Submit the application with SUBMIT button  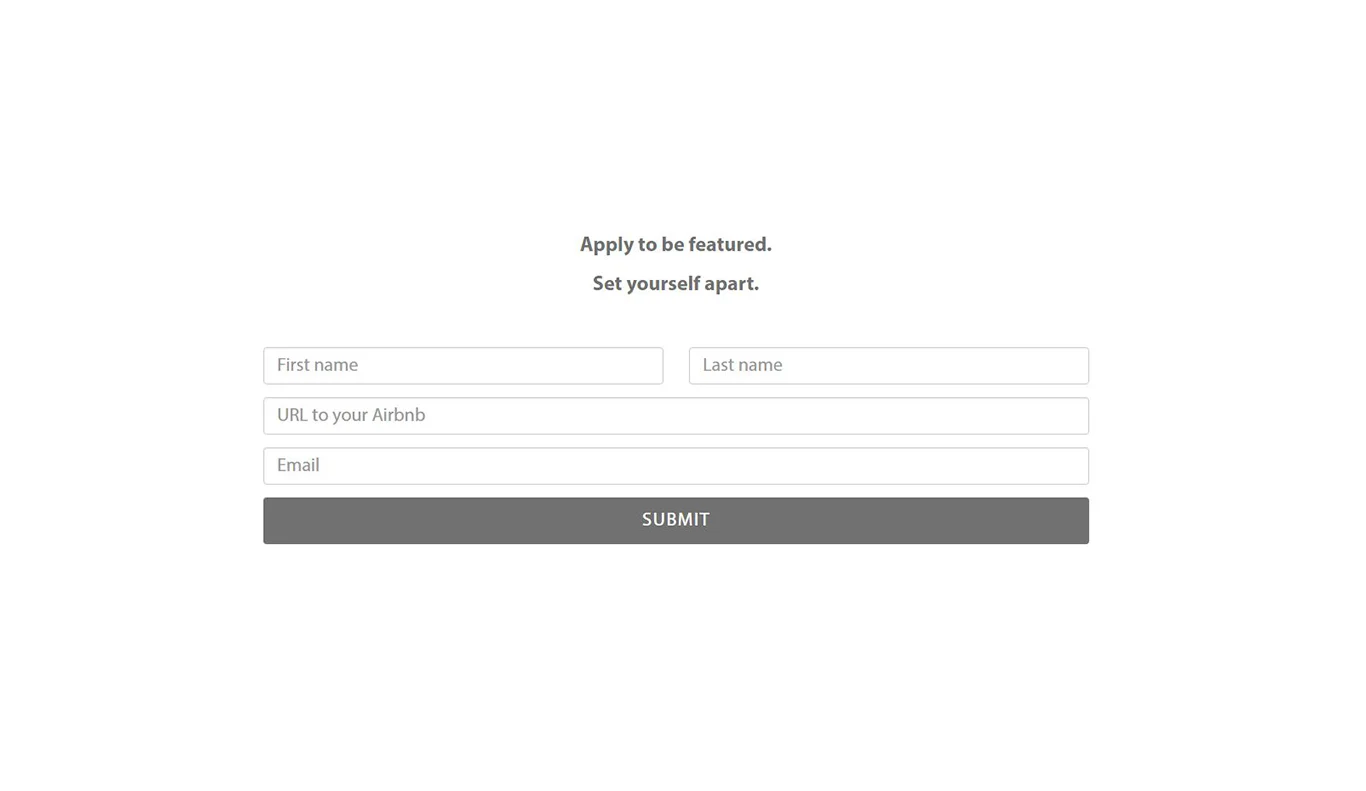pyautogui.click(x=676, y=521)
